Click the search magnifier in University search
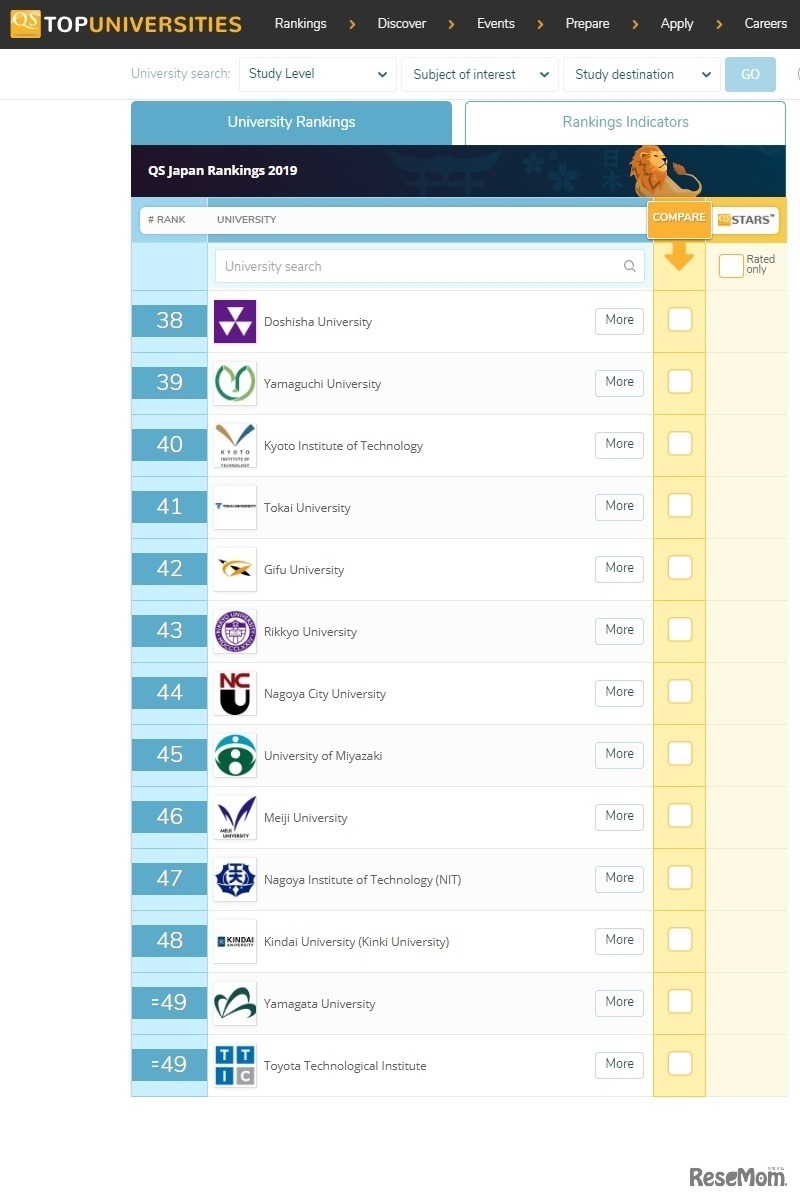Screen dimensions: 800x1200 point(630,266)
